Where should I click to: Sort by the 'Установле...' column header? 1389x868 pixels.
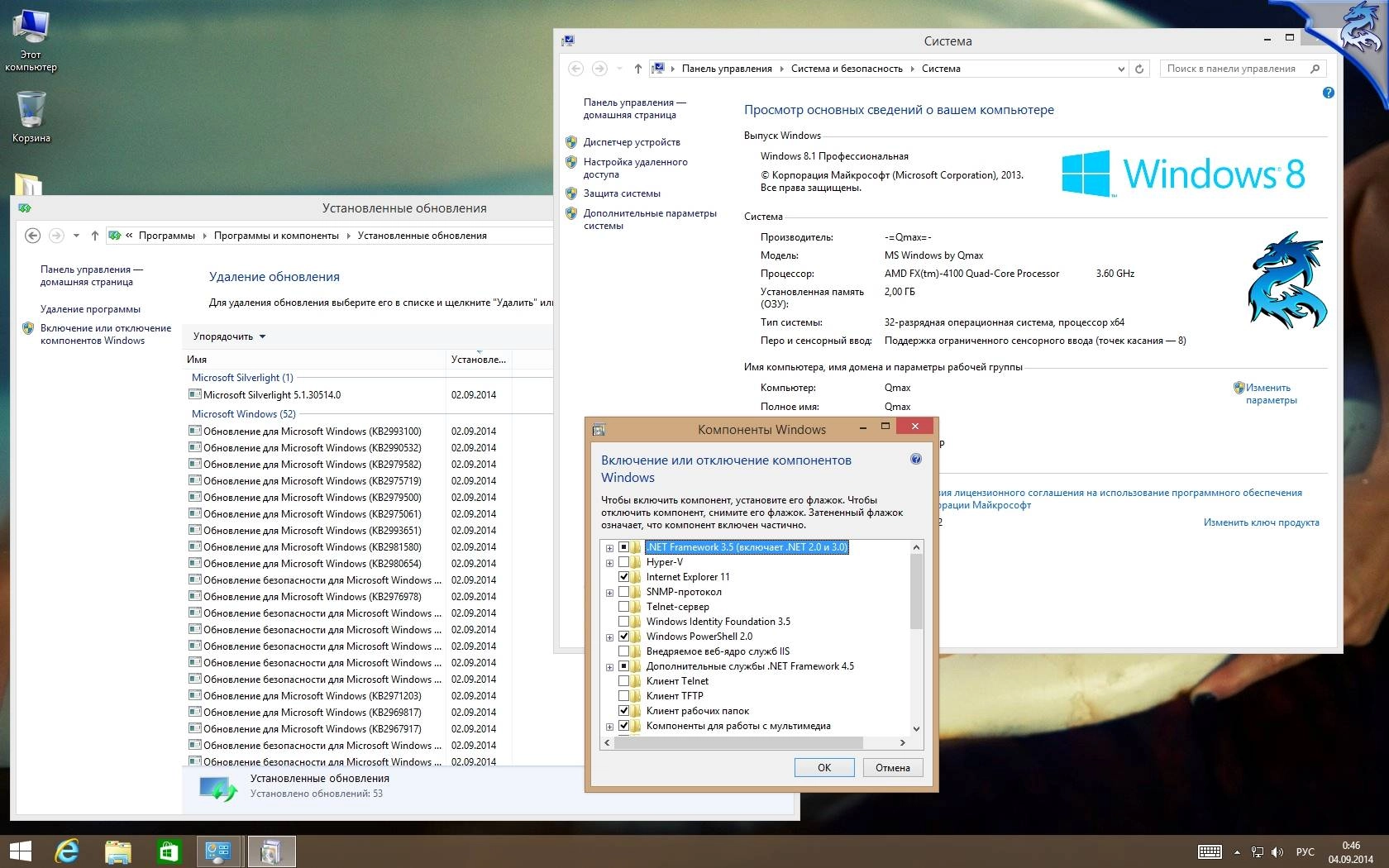[x=479, y=360]
